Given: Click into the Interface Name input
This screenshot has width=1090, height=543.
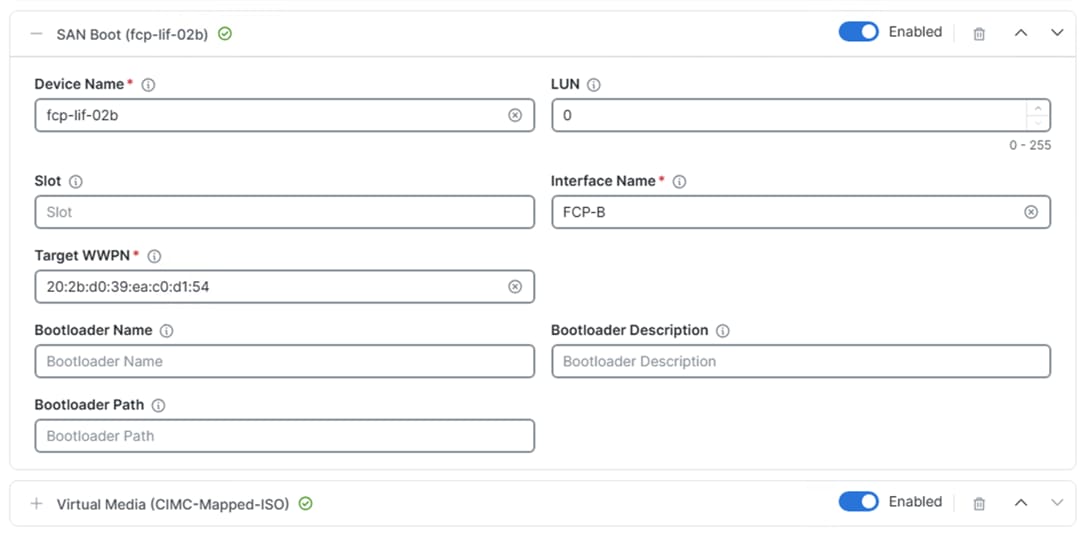Looking at the screenshot, I should point(801,212).
